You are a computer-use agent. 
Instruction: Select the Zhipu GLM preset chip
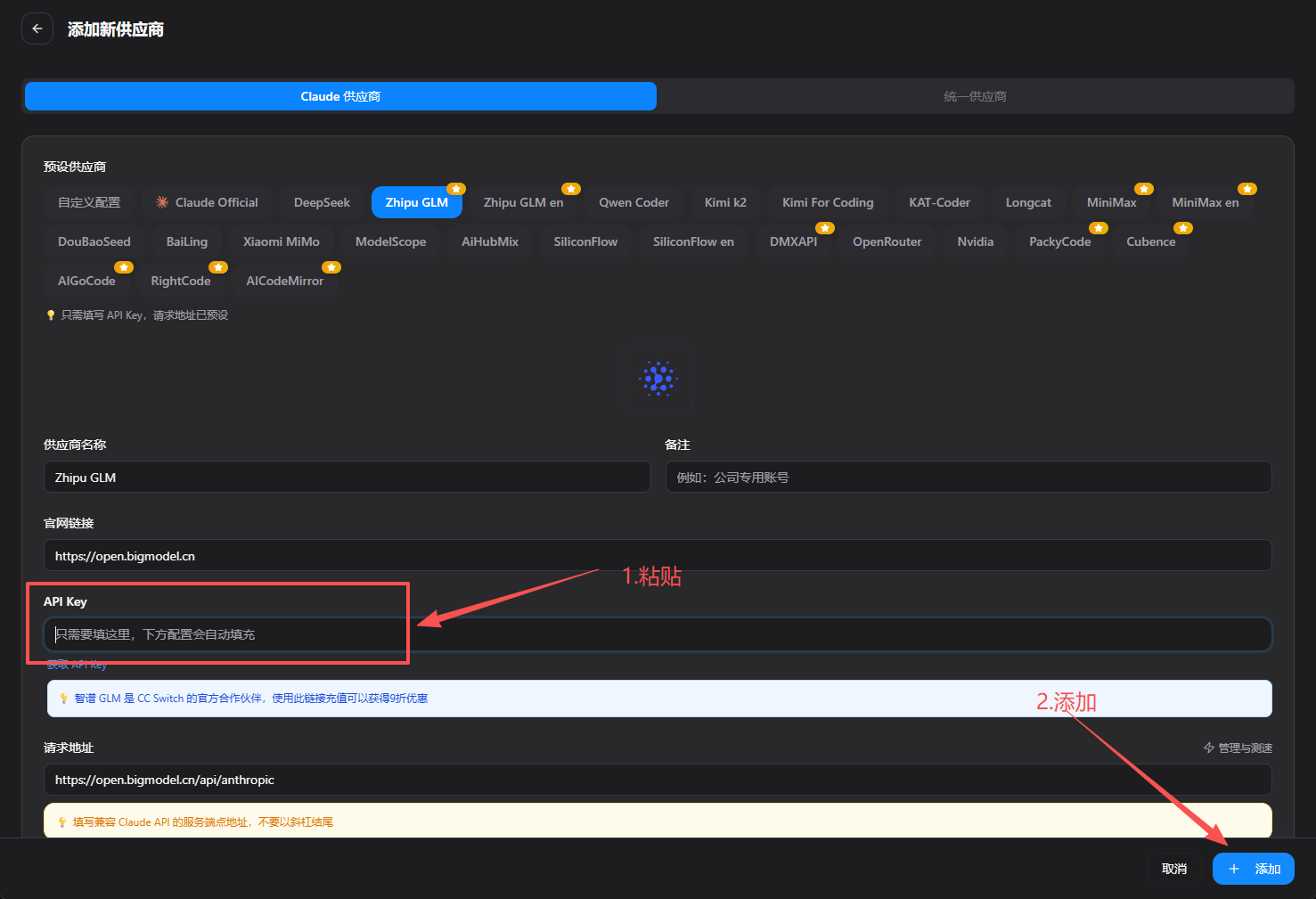417,202
